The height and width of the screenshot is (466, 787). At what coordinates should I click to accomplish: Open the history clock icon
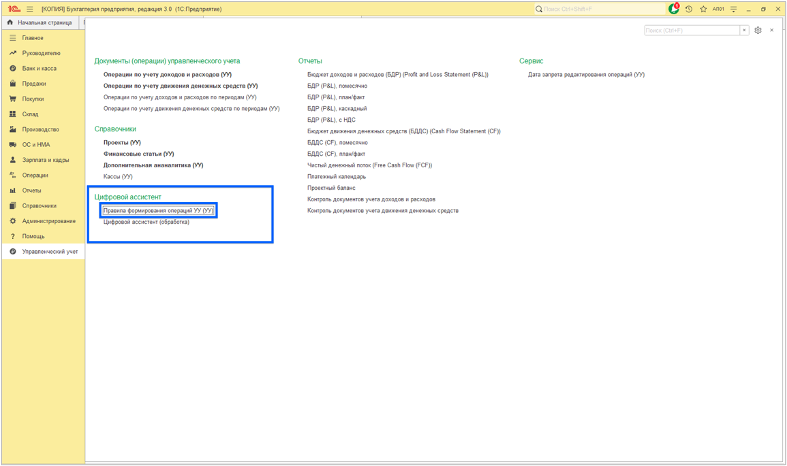(689, 9)
